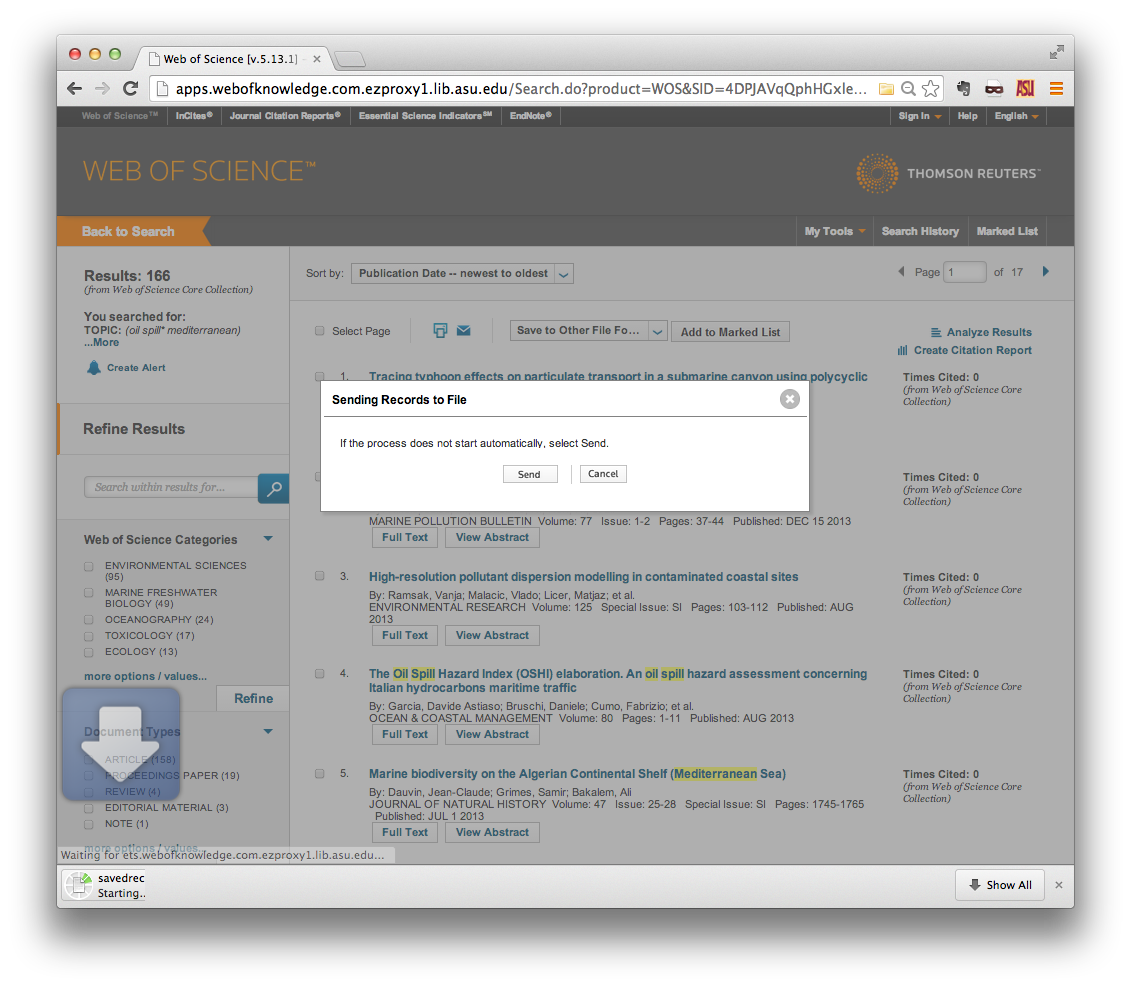
Task: Show more category options / values
Action: (x=146, y=676)
